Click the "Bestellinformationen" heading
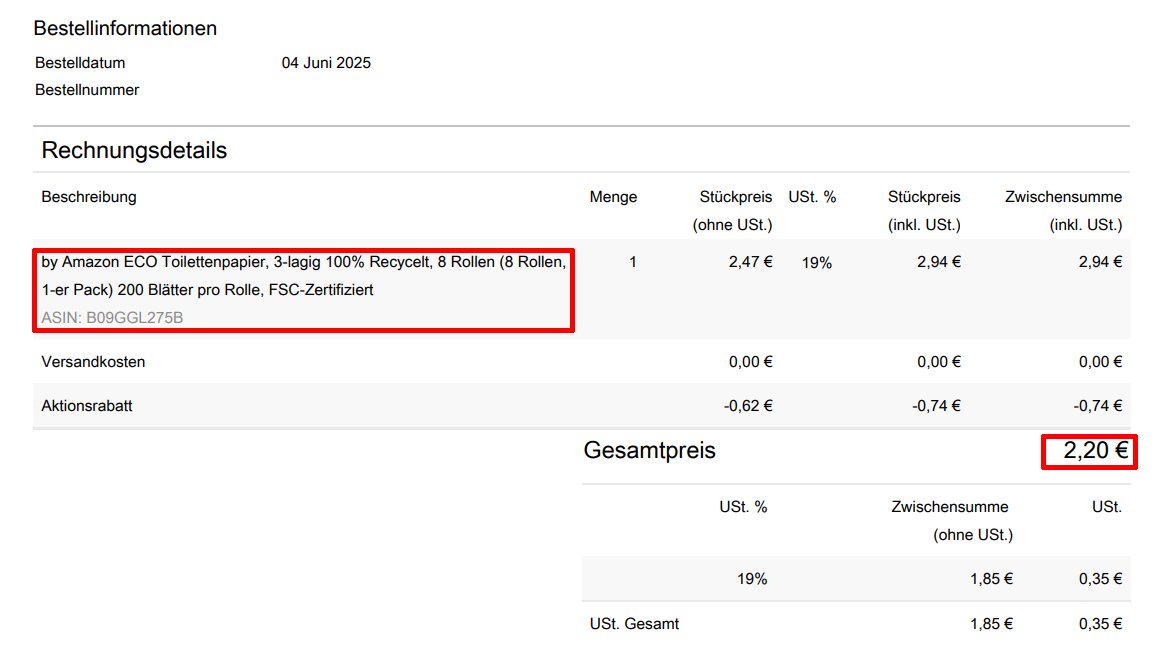This screenshot has height=653, width=1166. point(125,28)
